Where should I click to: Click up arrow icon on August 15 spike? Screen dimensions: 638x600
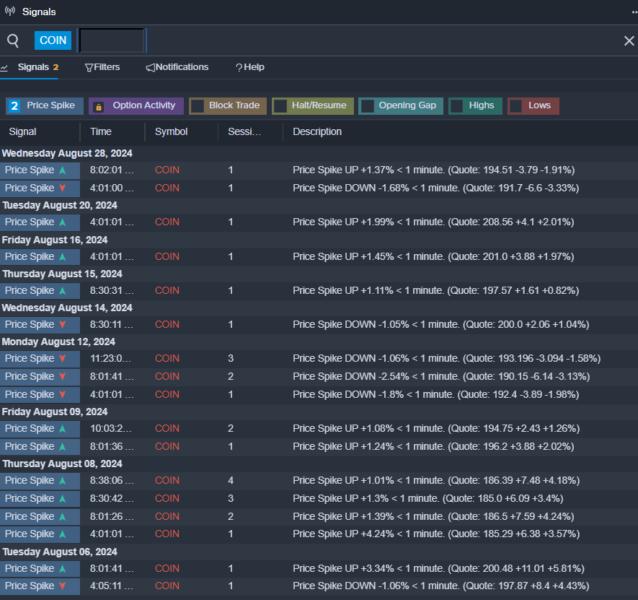[62, 290]
